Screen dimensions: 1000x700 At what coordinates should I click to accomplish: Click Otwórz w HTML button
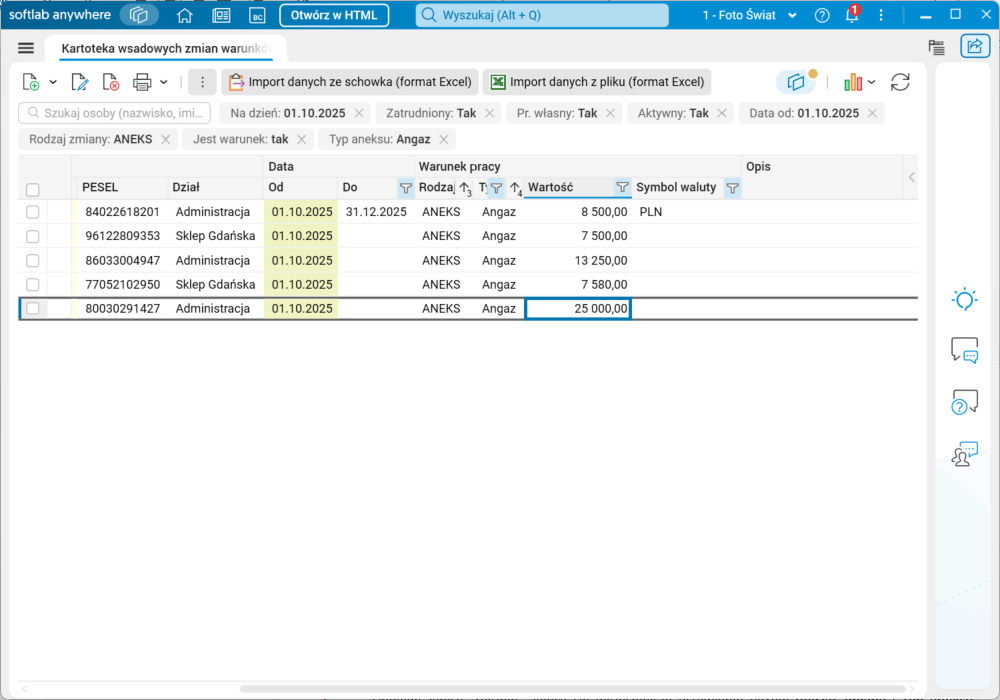[x=334, y=15]
